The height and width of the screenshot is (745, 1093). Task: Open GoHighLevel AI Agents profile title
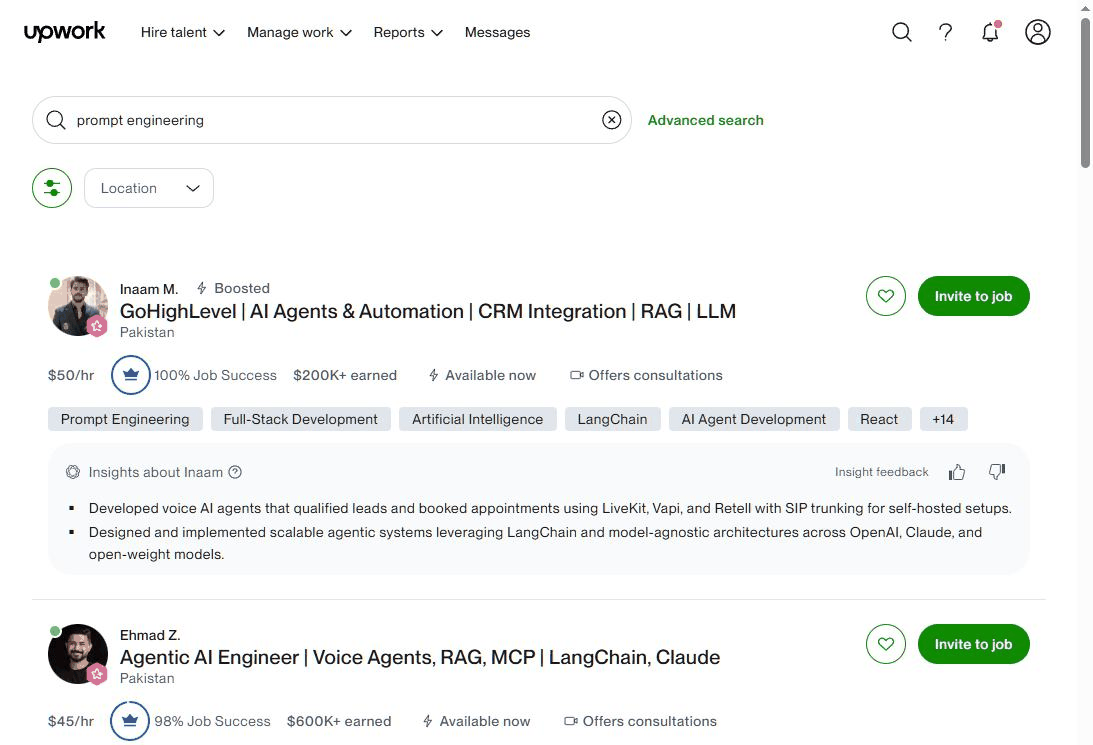tap(427, 311)
